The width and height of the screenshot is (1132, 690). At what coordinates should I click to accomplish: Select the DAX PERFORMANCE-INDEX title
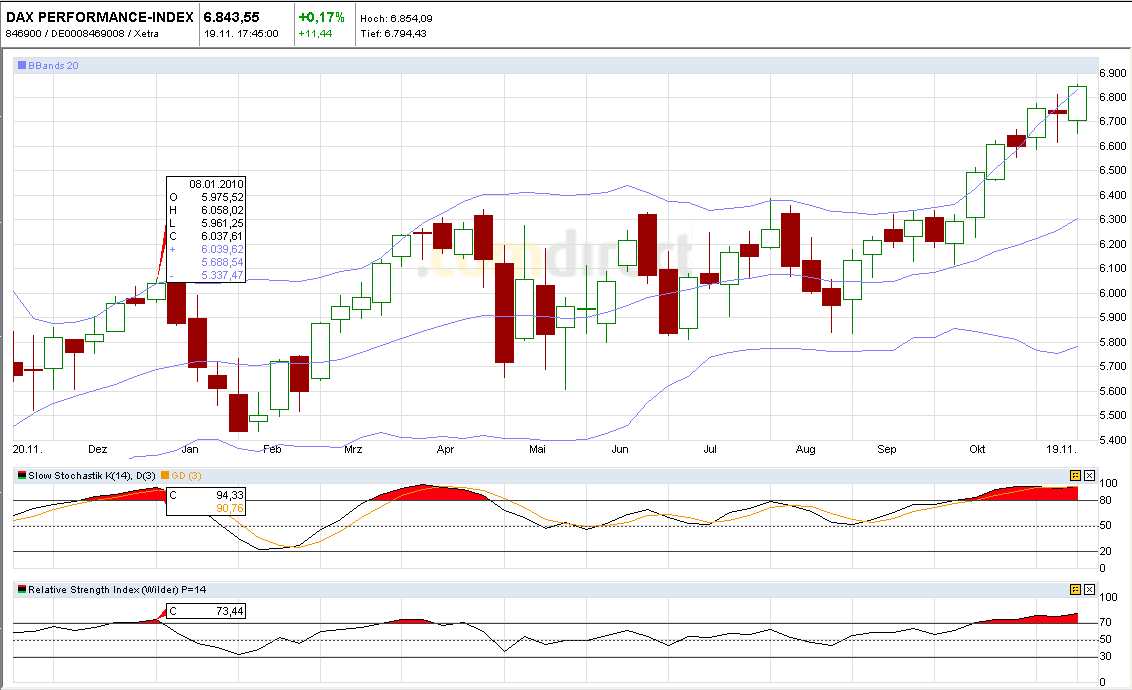point(100,15)
